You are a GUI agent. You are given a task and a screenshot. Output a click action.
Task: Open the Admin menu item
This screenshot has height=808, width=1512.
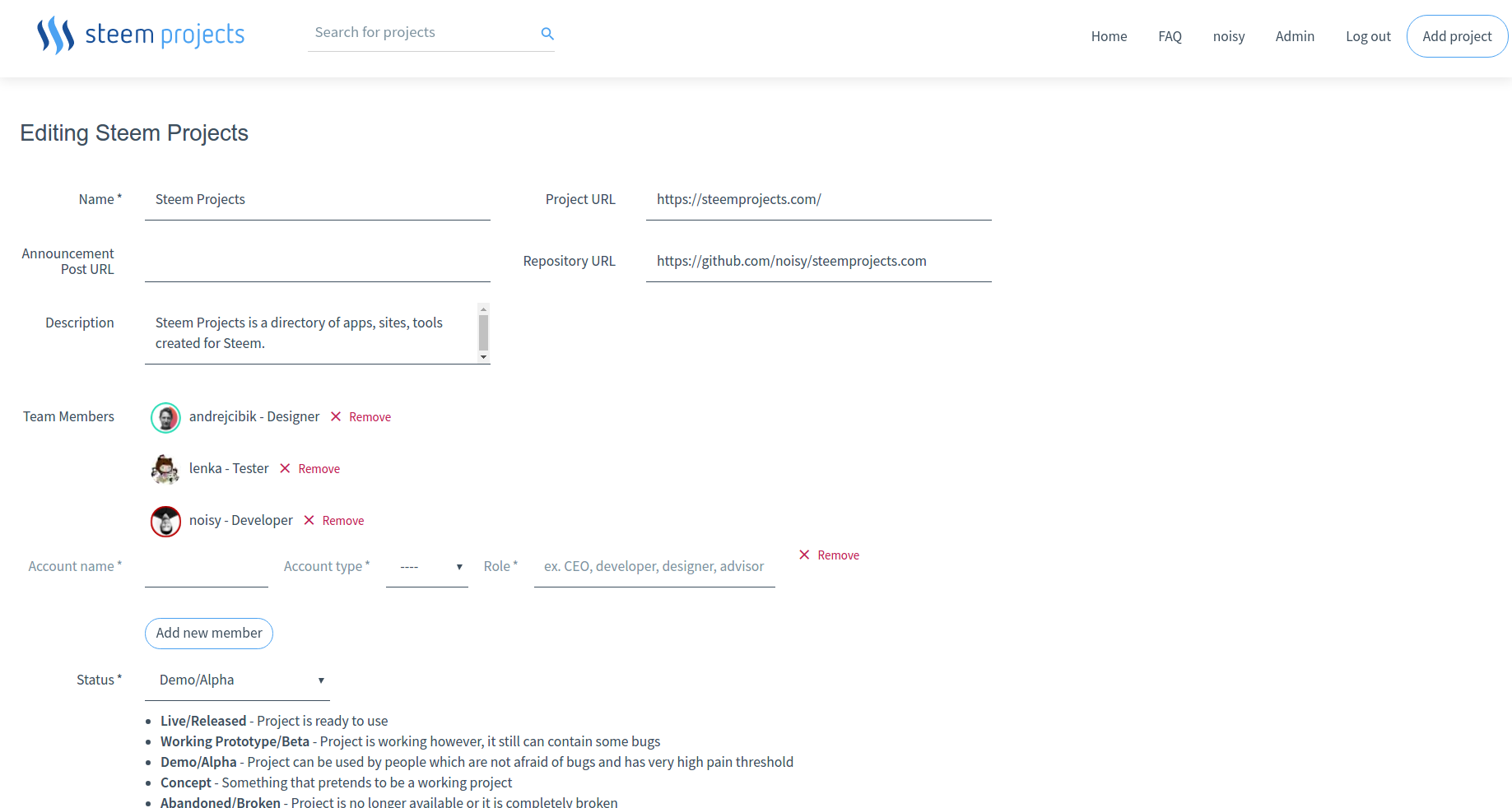point(1295,36)
